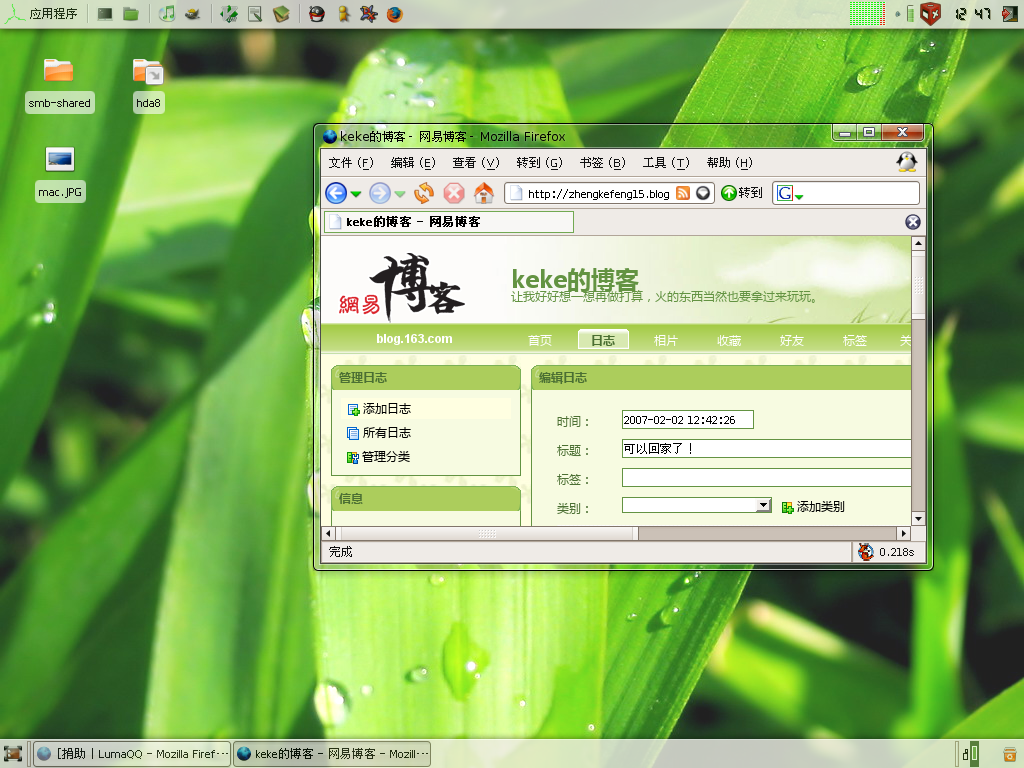The width and height of the screenshot is (1024, 768).
Task: Click the status bar load-time extension icon
Action: (866, 552)
